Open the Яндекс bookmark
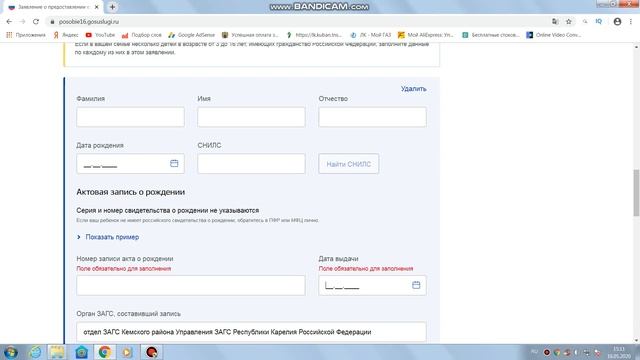Screen dimensions: 640x360 click(66, 35)
